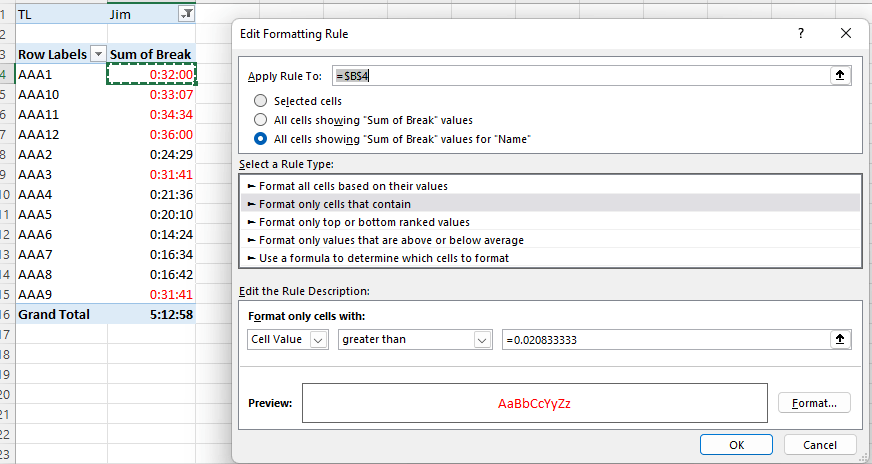Select the 0:16:34 cell for AAA7

click(x=151, y=255)
